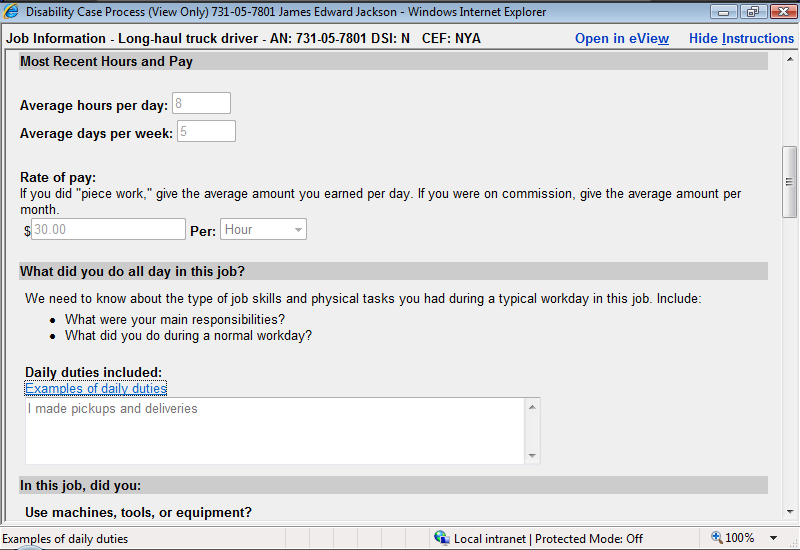The width and height of the screenshot is (800, 550).
Task: Focus the Average days per week field
Action: (206, 131)
